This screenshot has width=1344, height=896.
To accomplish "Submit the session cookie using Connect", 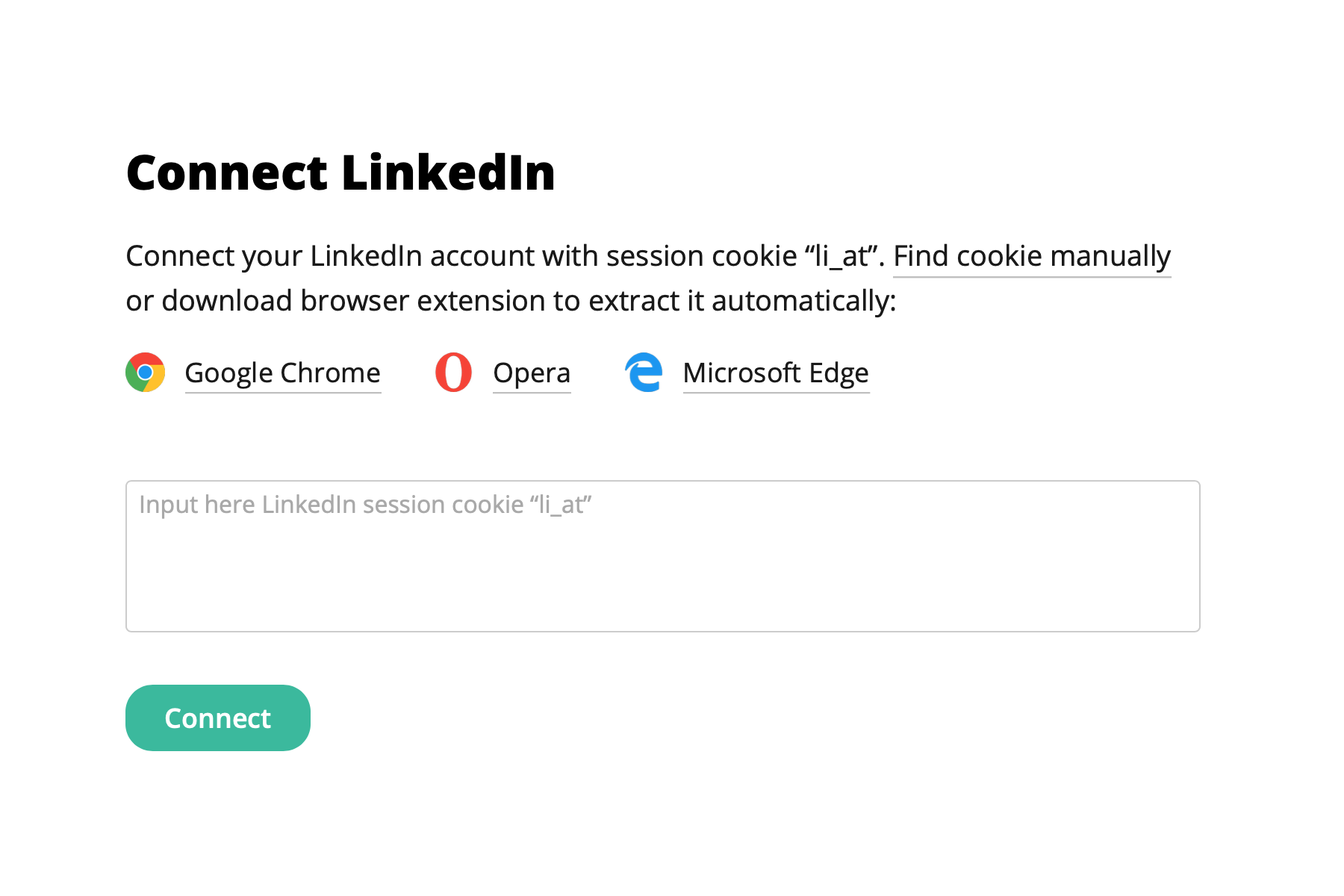I will [x=217, y=718].
